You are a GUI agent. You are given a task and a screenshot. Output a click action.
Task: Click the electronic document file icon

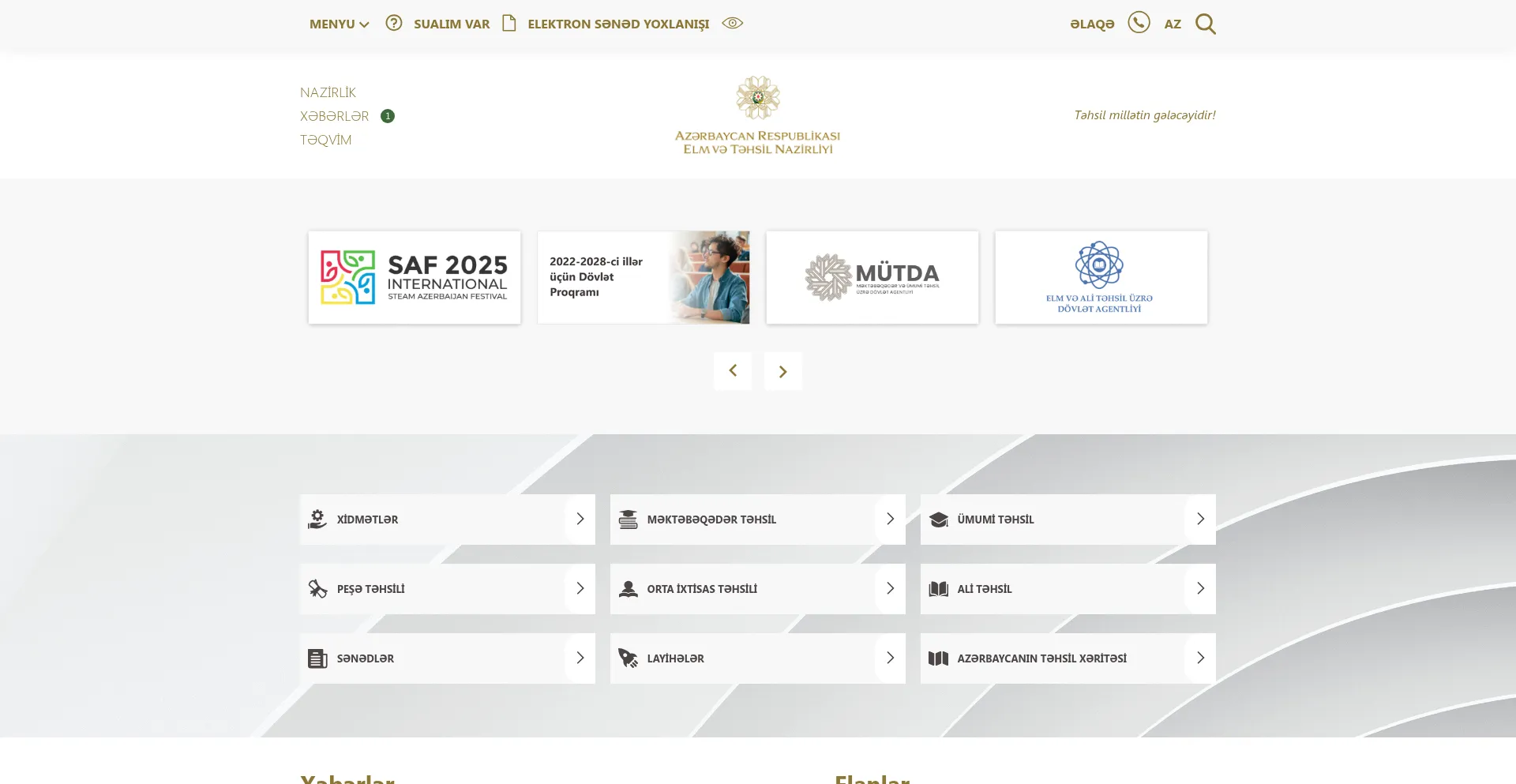pos(509,23)
